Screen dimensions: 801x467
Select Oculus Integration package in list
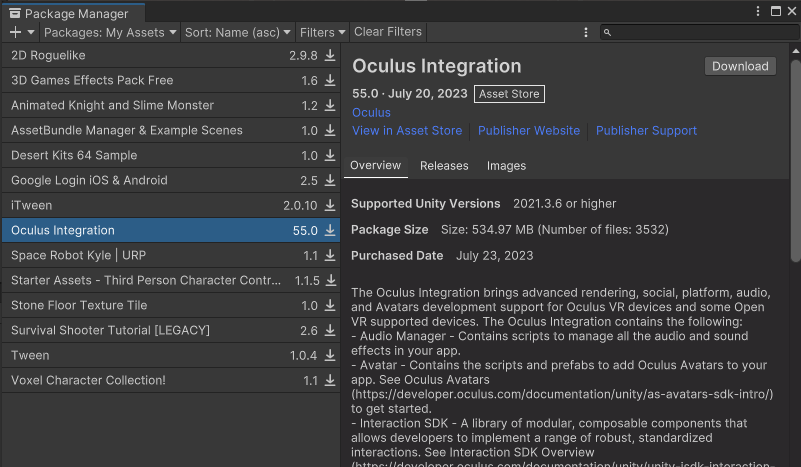coord(171,230)
